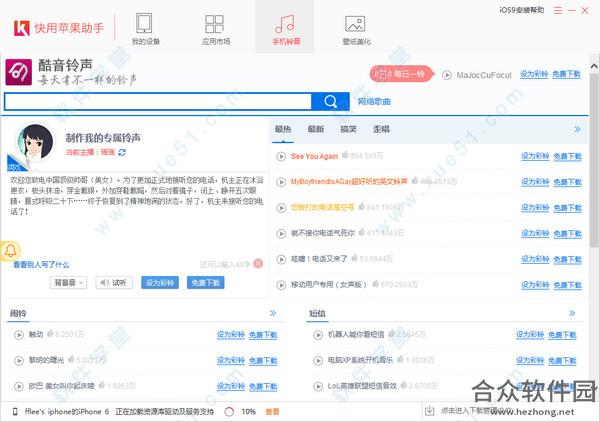Click the ringtone search input field
600x422 pixels.
click(x=158, y=101)
